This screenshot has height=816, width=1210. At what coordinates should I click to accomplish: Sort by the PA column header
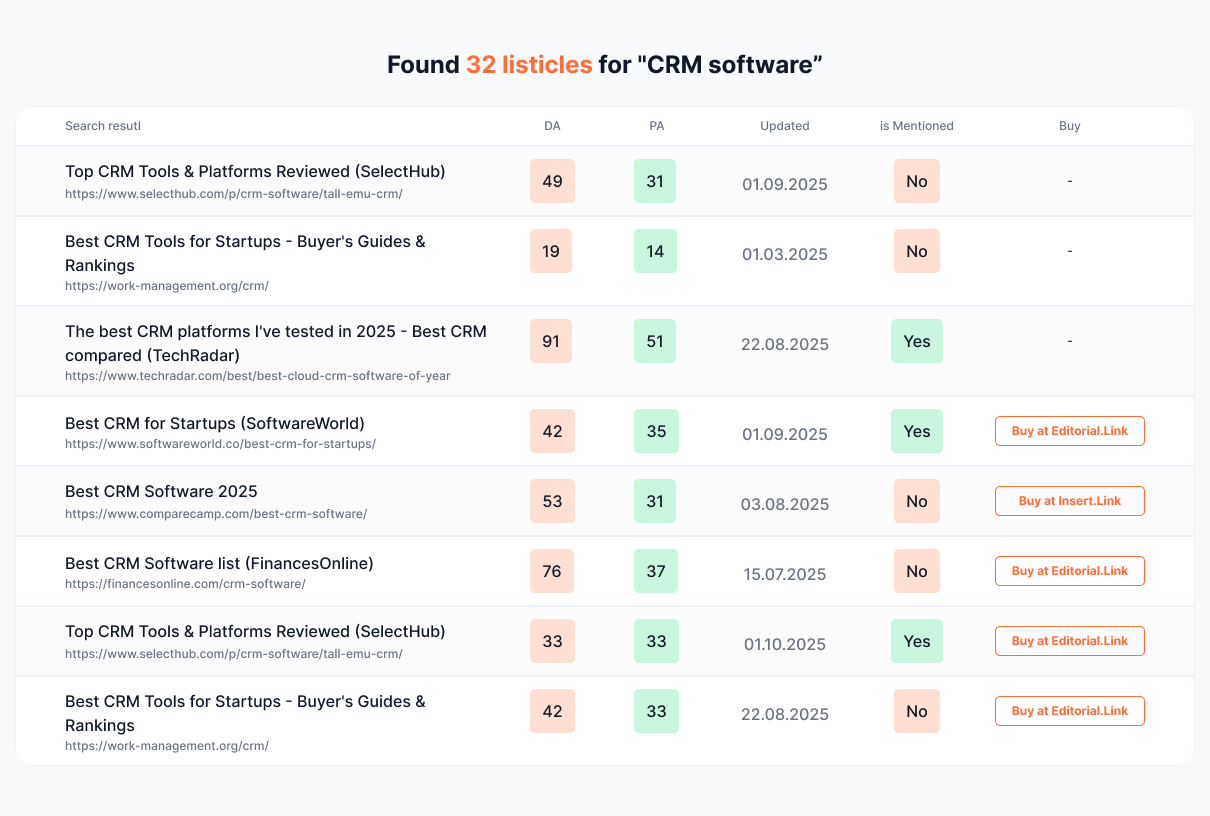coord(656,126)
